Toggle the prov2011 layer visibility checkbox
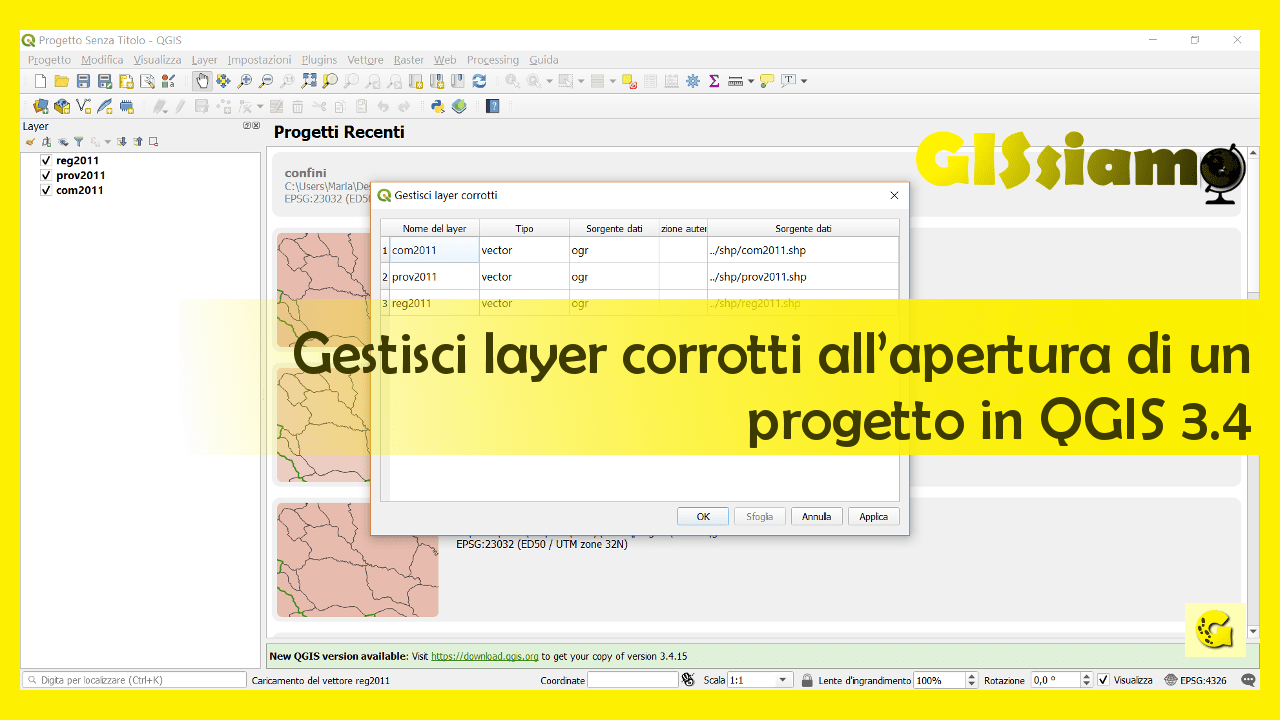 click(x=46, y=175)
